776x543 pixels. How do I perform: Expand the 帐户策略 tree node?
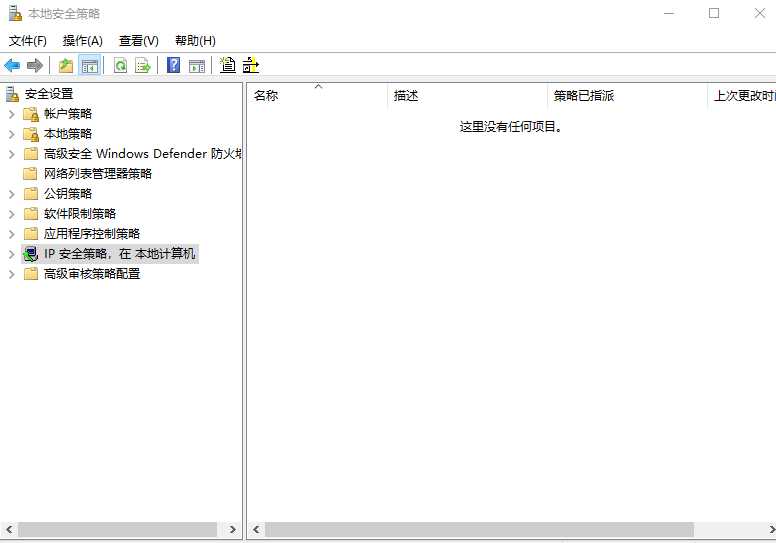tap(11, 114)
